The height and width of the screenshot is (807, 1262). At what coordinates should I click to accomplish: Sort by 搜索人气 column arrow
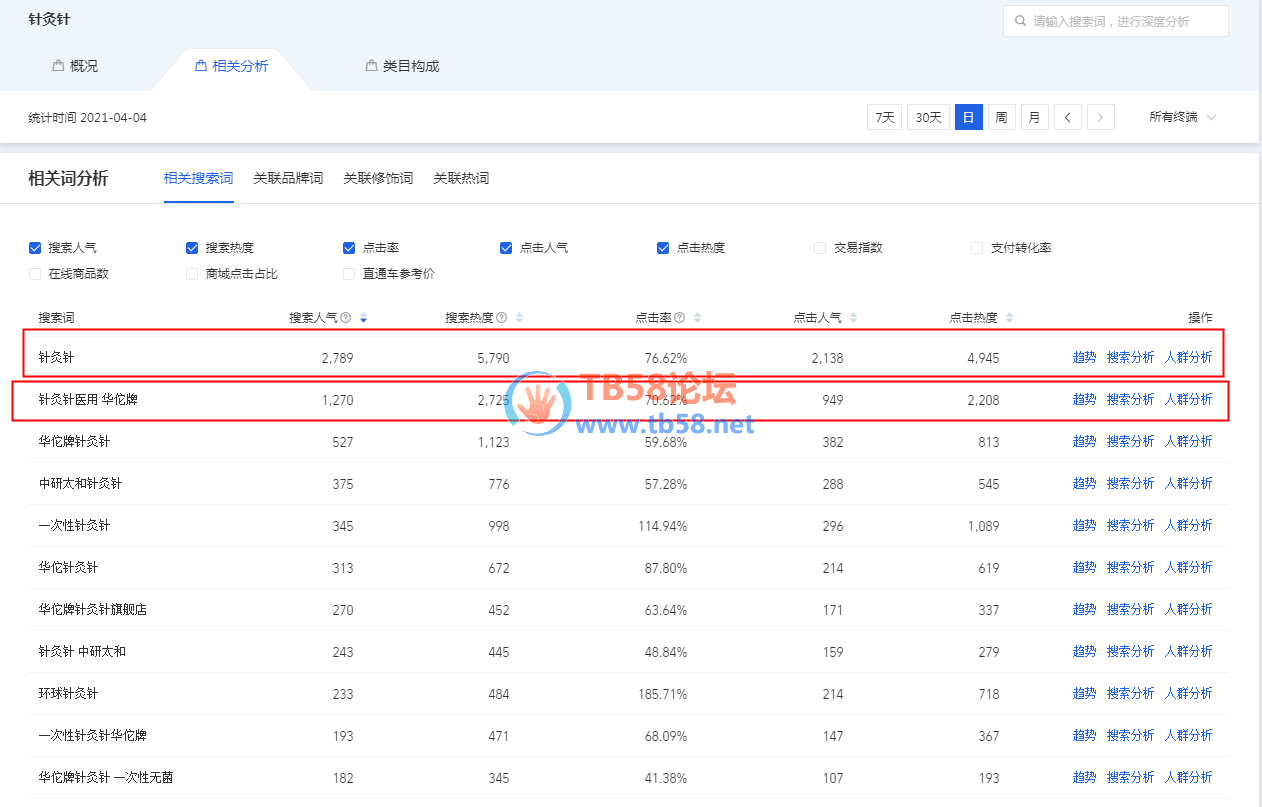pyautogui.click(x=363, y=318)
